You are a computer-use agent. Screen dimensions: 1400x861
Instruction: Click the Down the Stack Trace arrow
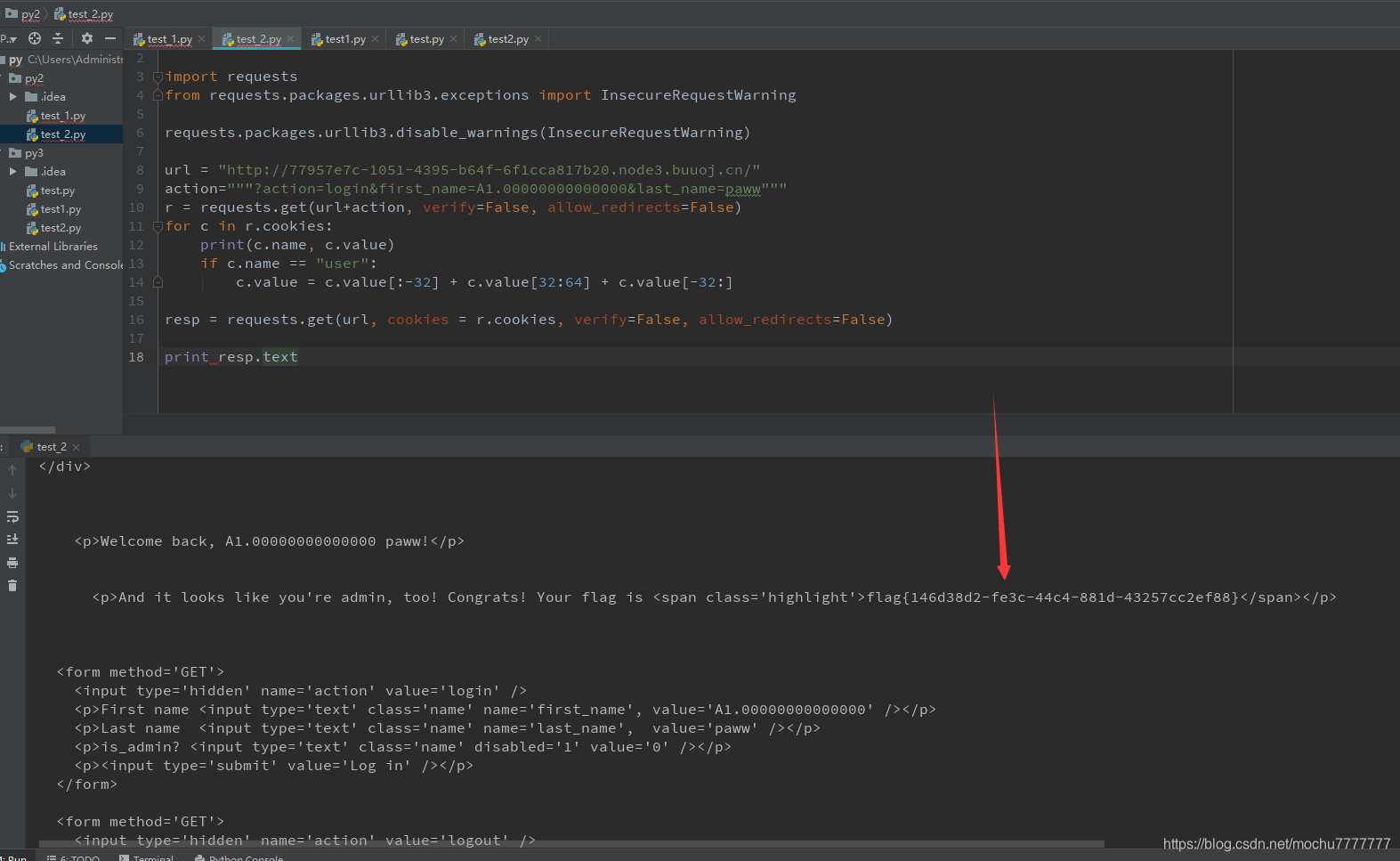[12, 493]
